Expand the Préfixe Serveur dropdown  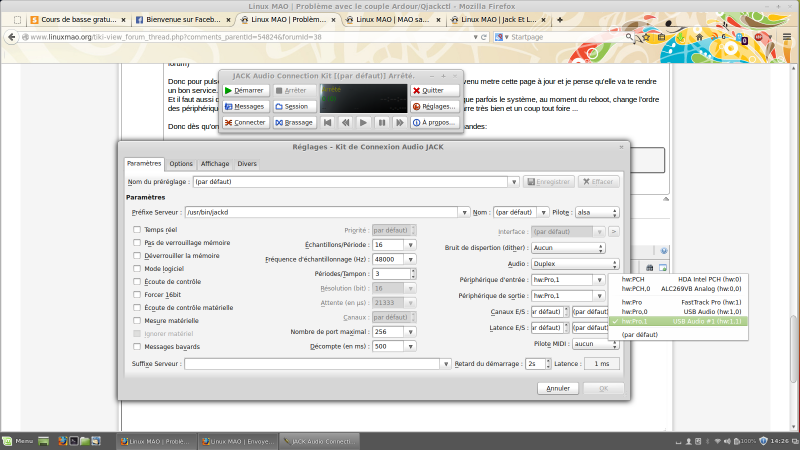(x=464, y=212)
